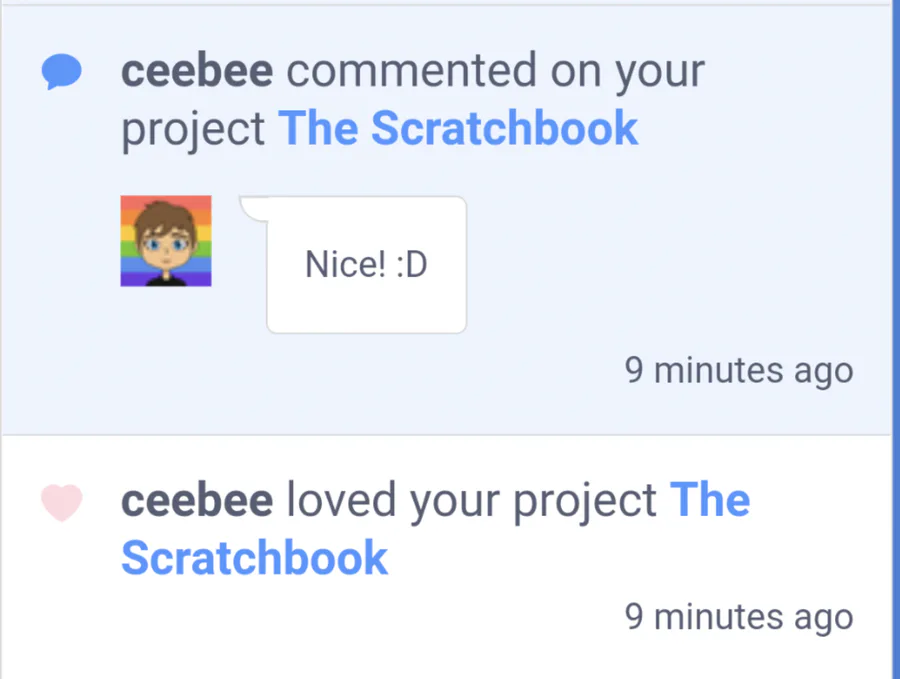900x679 pixels.
Task: Click the word "Scratchbook" on the bottom line
Action: coord(254,558)
